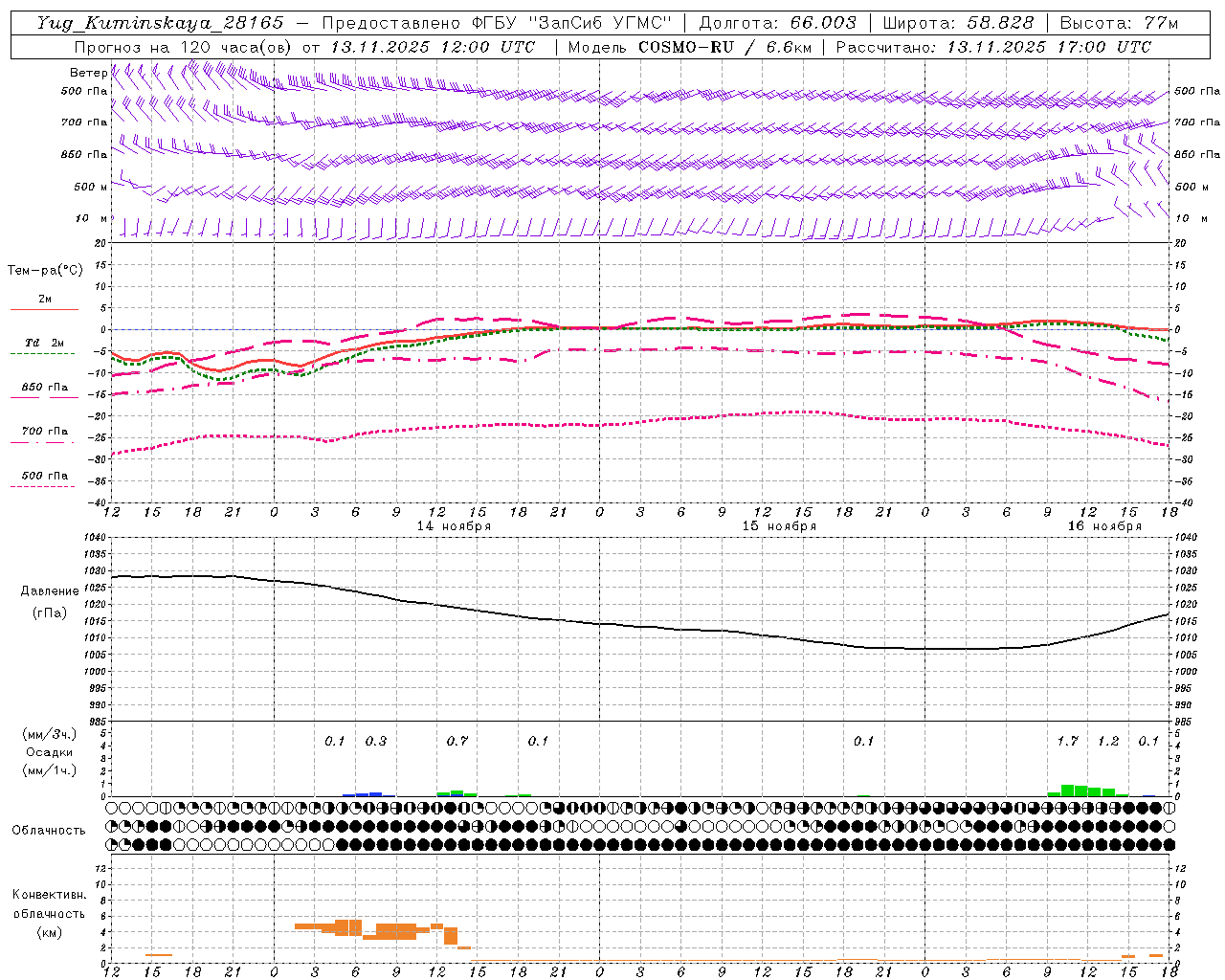This screenshot has height=980, width=1225.
Task: Click the dashed line sample under Td 2м
Action: click(x=42, y=354)
